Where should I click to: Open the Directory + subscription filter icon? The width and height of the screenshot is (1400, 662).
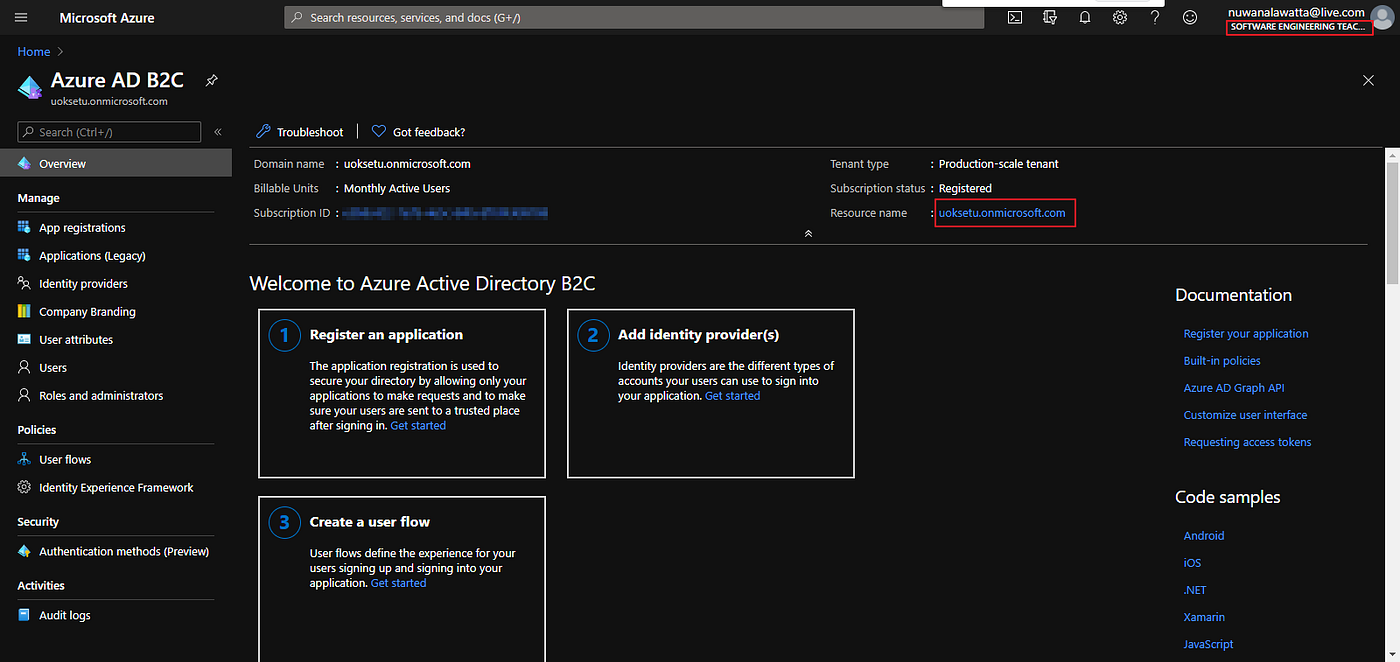tap(1049, 17)
